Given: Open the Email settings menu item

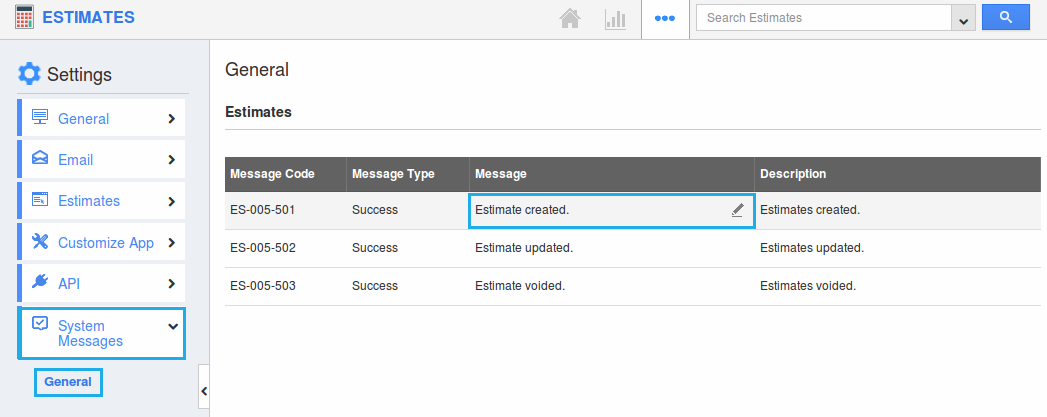Looking at the screenshot, I should [75, 160].
